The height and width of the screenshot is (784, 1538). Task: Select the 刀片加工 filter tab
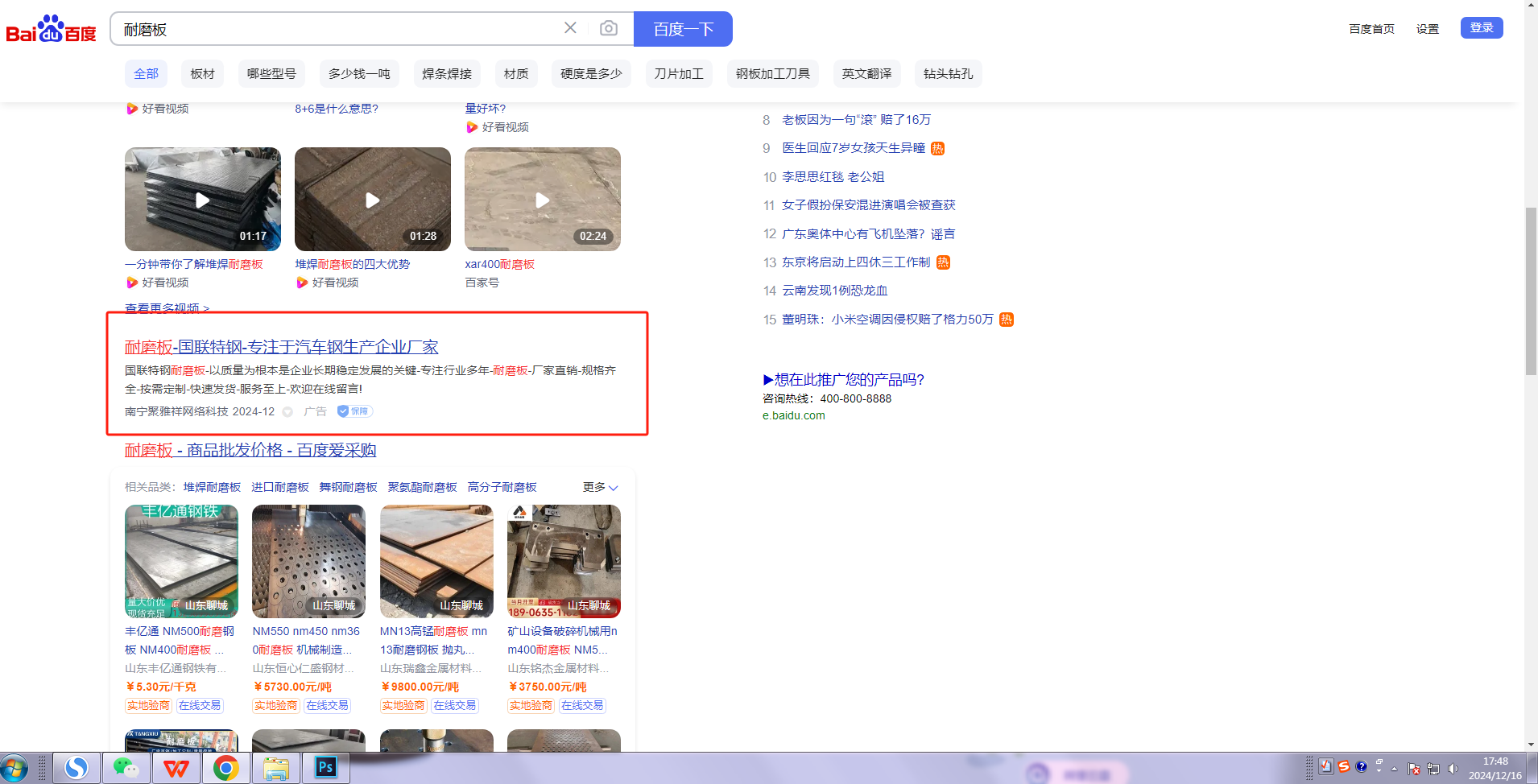[x=679, y=73]
